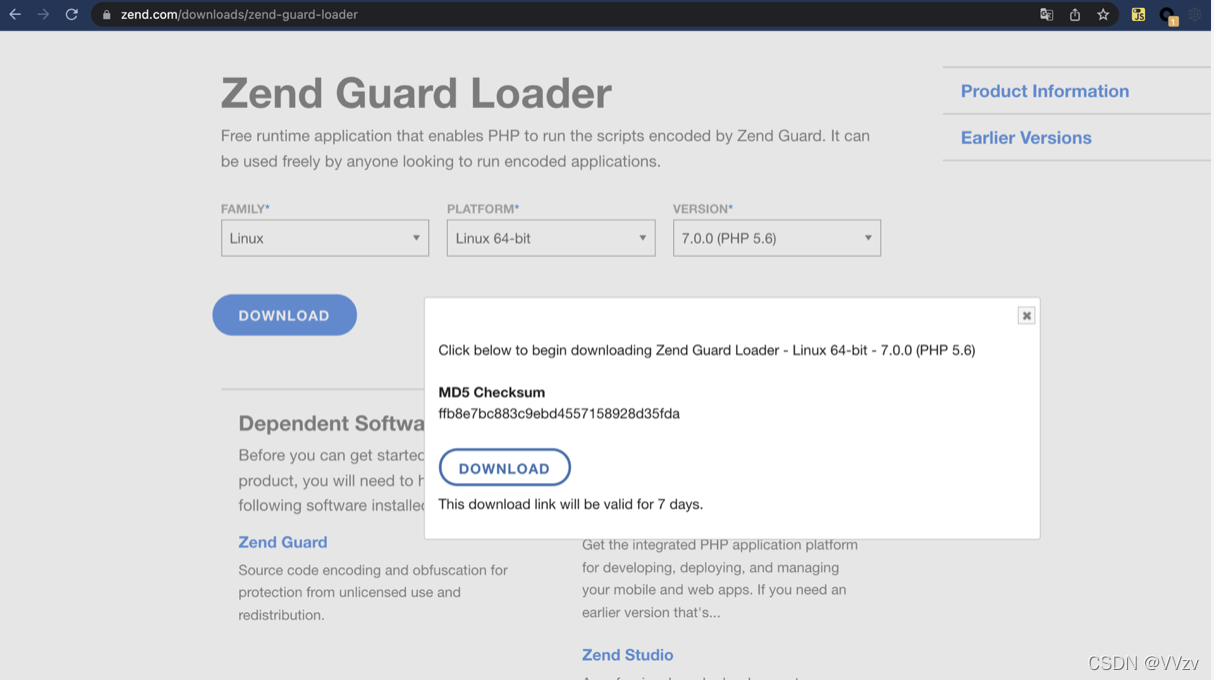Viewport: 1214px width, 680px height.
Task: Close the download checksum dialog
Action: pos(1026,314)
